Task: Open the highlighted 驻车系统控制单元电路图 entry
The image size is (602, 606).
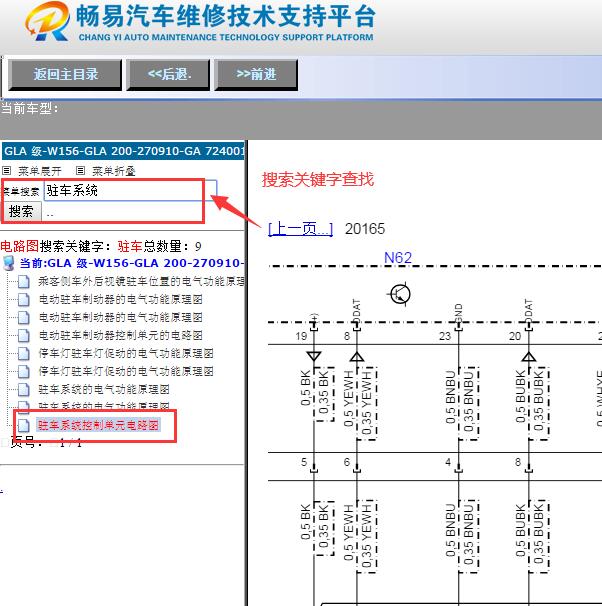Action: pos(98,425)
